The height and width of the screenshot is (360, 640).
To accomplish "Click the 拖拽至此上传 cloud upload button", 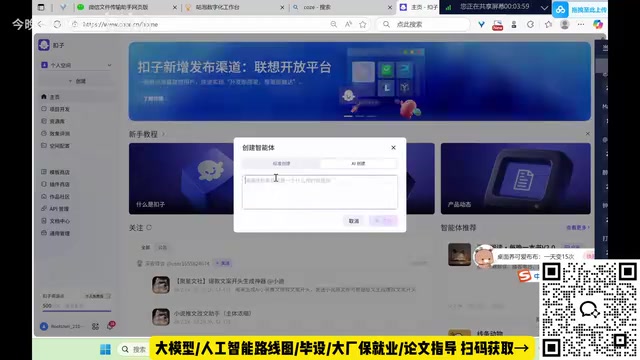I will point(580,9).
